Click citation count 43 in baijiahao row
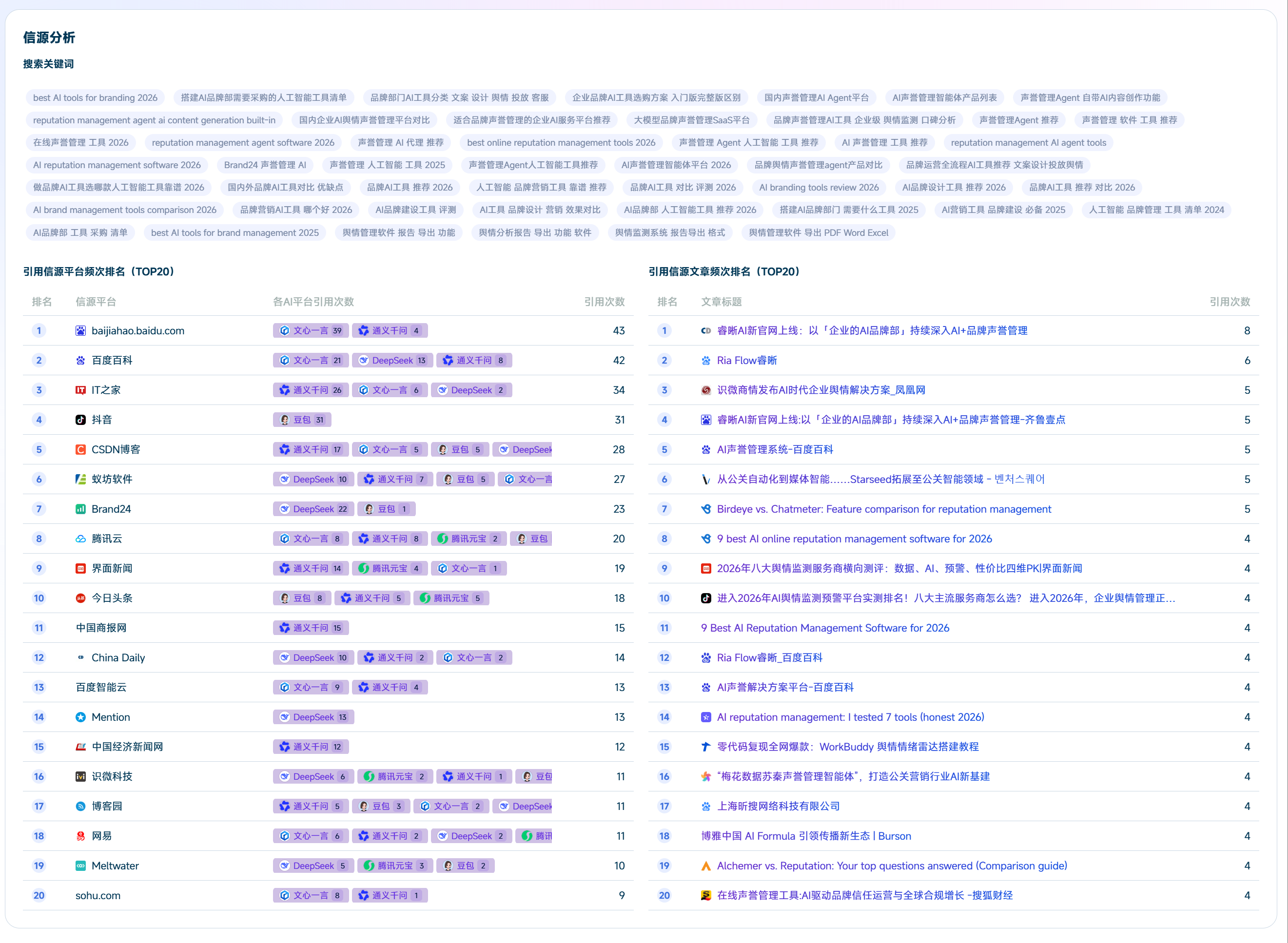Image resolution: width=1288 pixels, height=943 pixels. 618,330
